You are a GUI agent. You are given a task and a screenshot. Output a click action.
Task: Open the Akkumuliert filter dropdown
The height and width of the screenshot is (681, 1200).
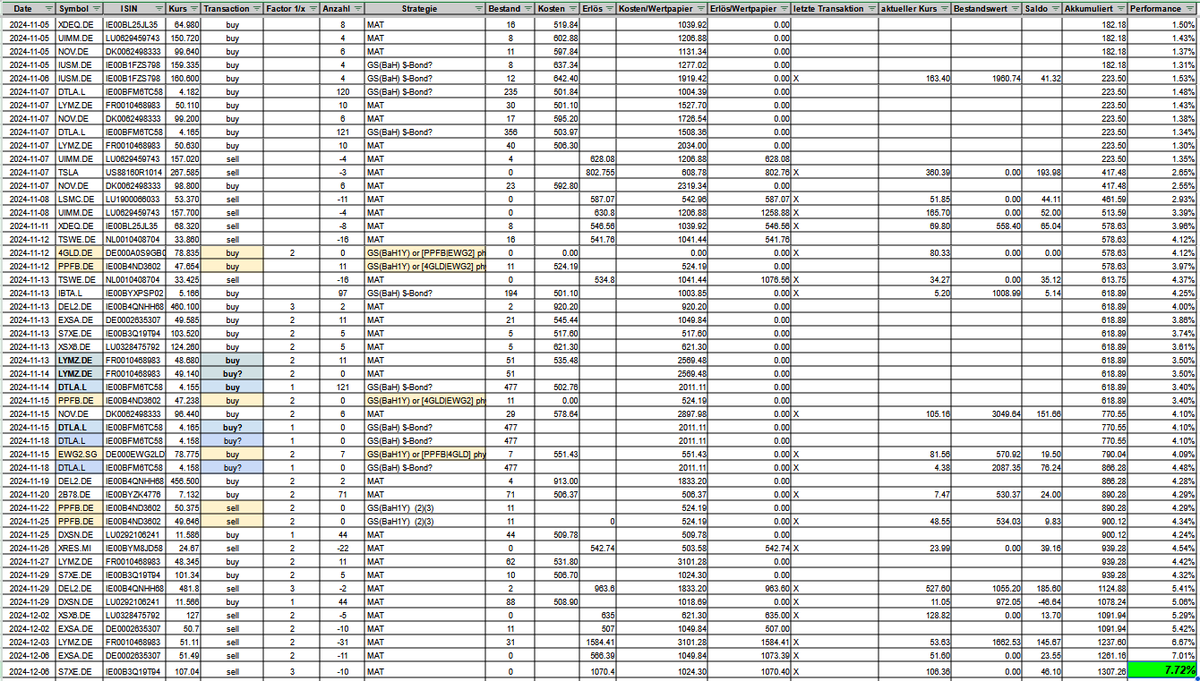click(1120, 7)
